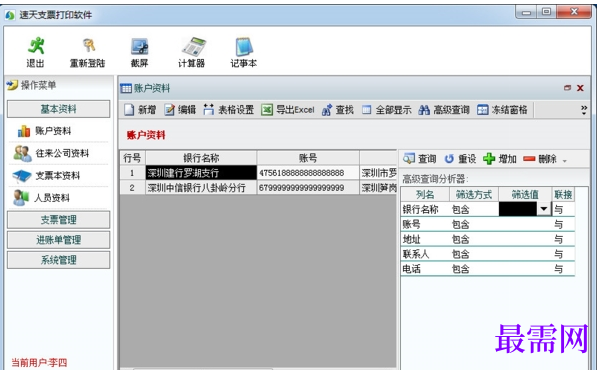
Task: Select 电话 column name in analyzer
Action: (412, 269)
